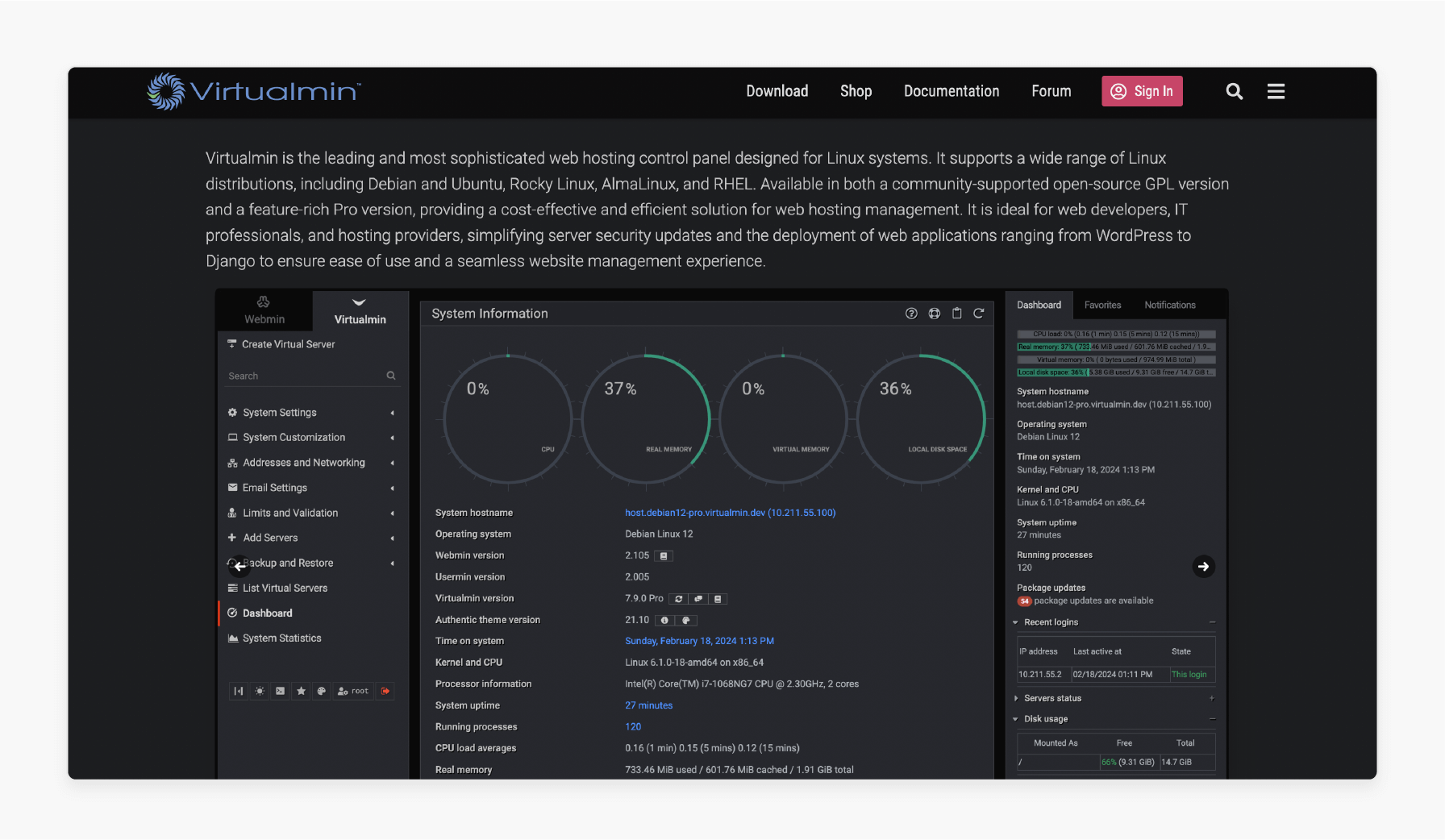The width and height of the screenshot is (1445, 840).
Task: Open the Download page from the top navigation
Action: [777, 91]
